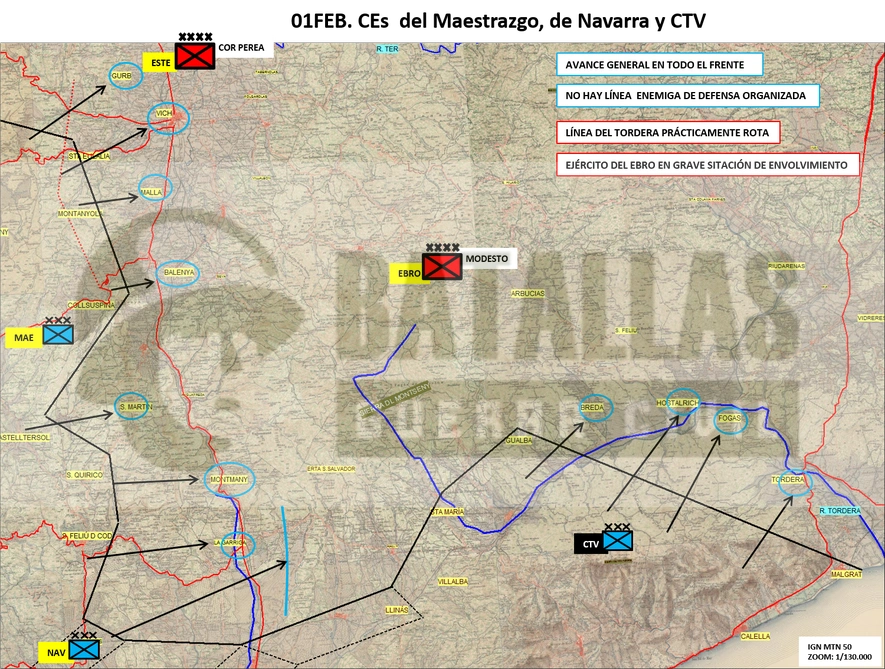The width and height of the screenshot is (885, 669).
Task: Click the R. TORDERA river label
Action: [840, 511]
